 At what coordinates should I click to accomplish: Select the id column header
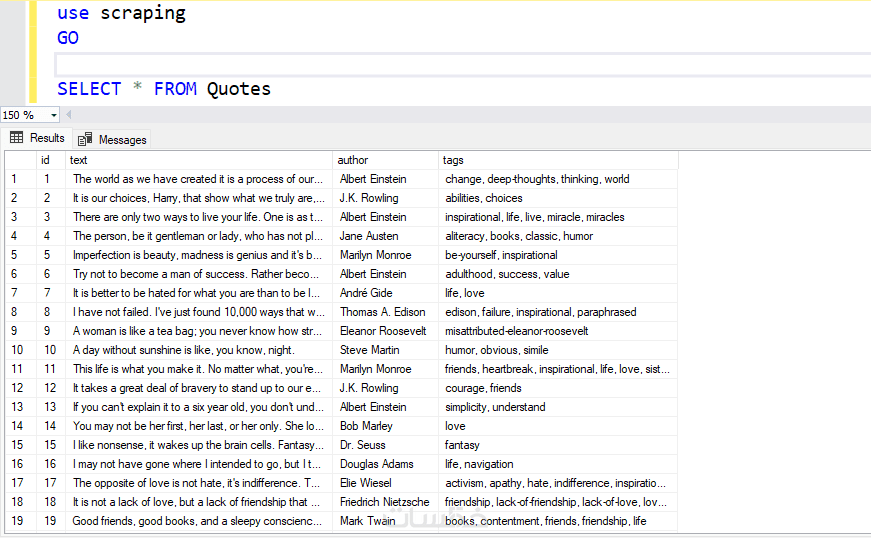[x=50, y=160]
